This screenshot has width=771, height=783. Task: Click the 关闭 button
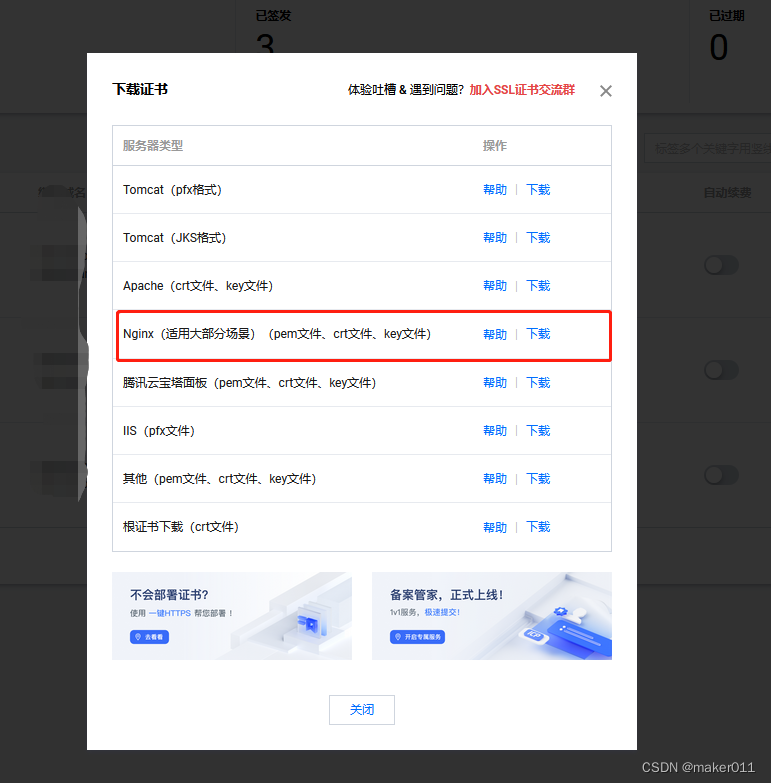click(362, 710)
